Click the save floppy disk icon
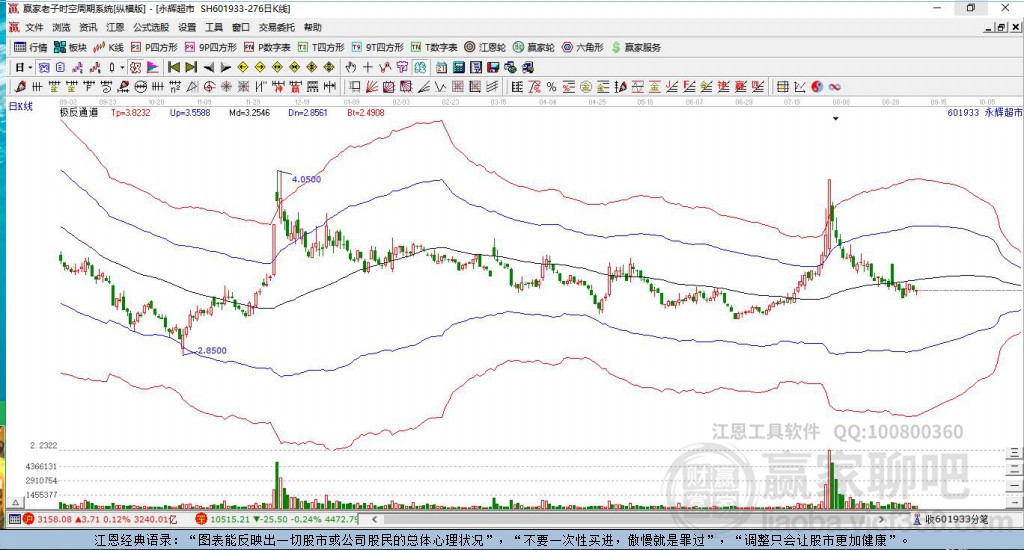Screen dimensions: 1024x550 pos(493,67)
